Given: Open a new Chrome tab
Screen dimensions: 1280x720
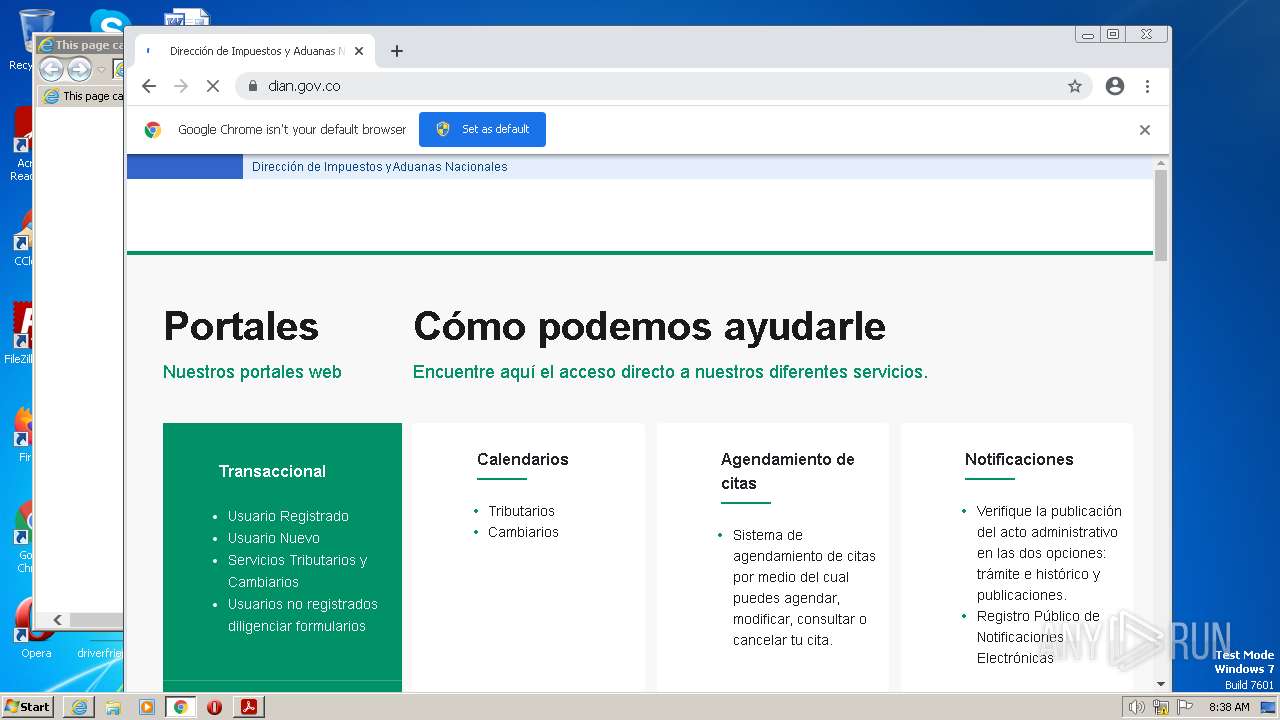Looking at the screenshot, I should click(397, 51).
